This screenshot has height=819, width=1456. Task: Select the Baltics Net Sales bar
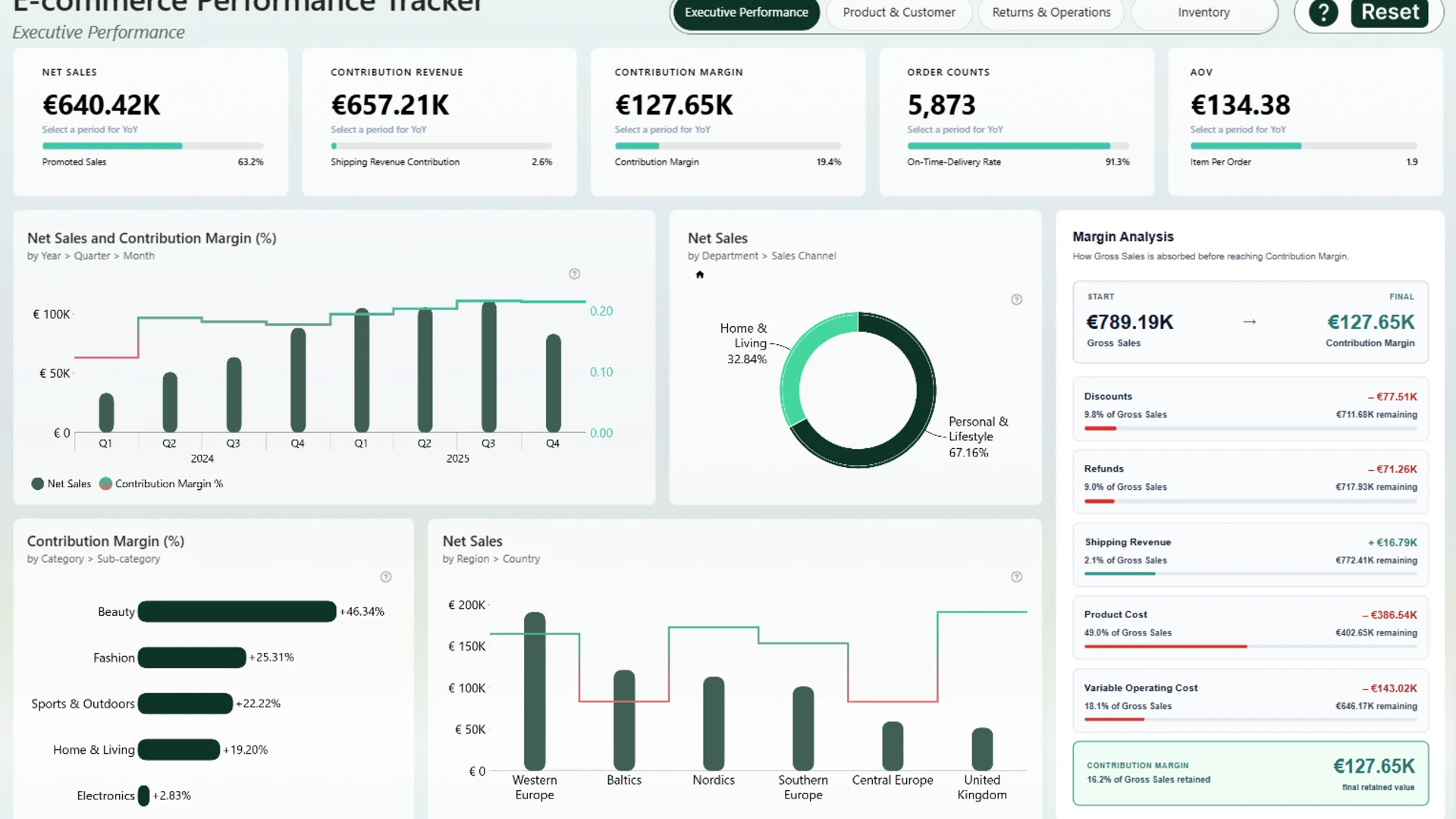coord(624,720)
